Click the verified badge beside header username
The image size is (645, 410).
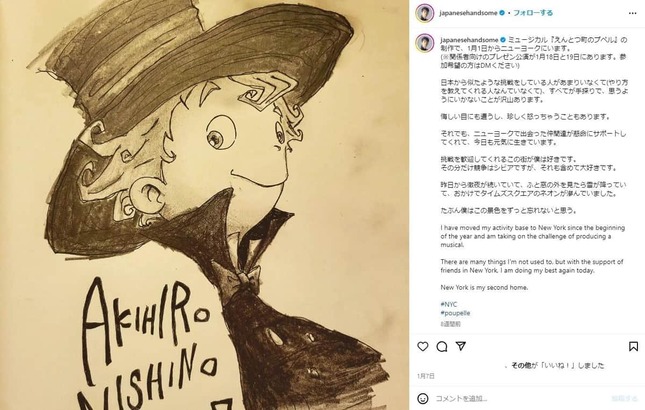[x=502, y=13]
